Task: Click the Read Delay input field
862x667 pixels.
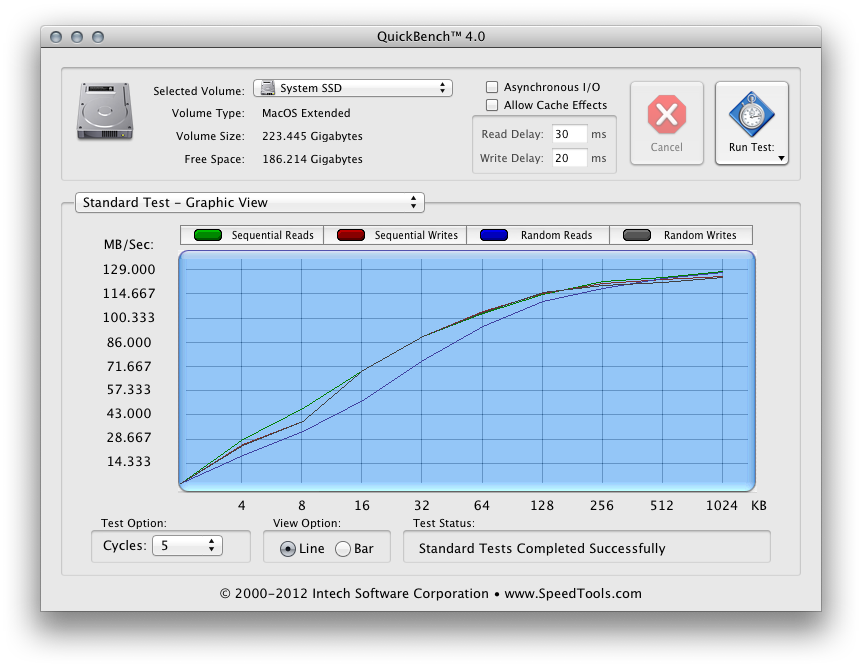Action: [x=570, y=134]
